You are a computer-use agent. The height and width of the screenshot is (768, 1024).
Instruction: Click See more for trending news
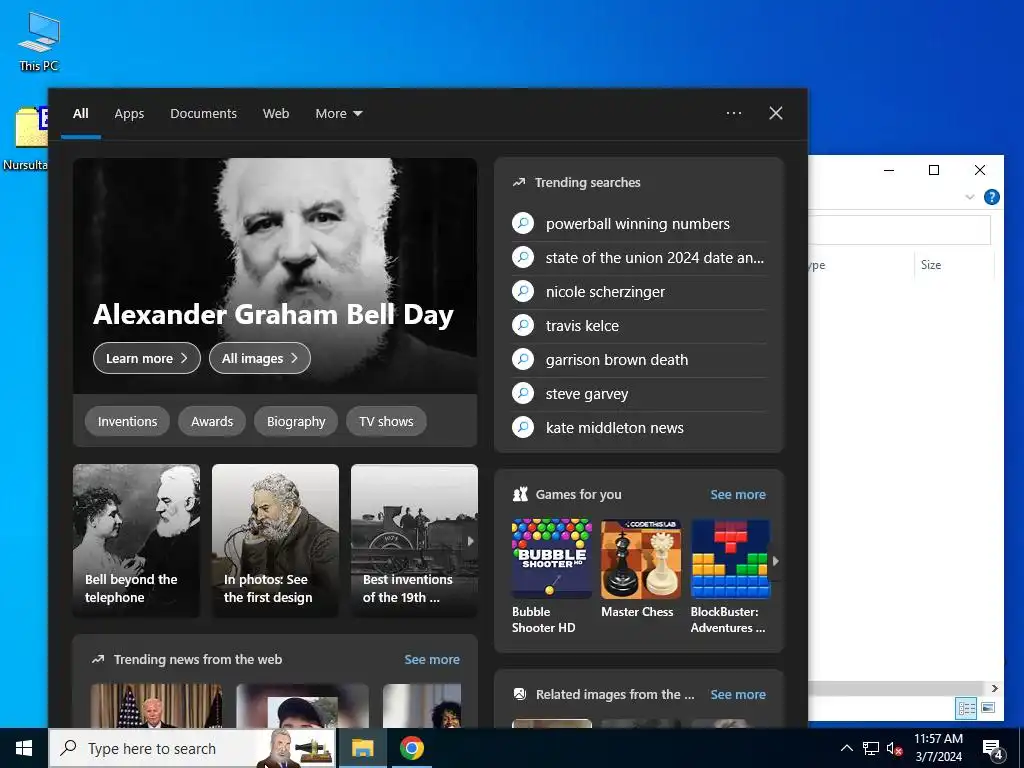[x=432, y=660]
